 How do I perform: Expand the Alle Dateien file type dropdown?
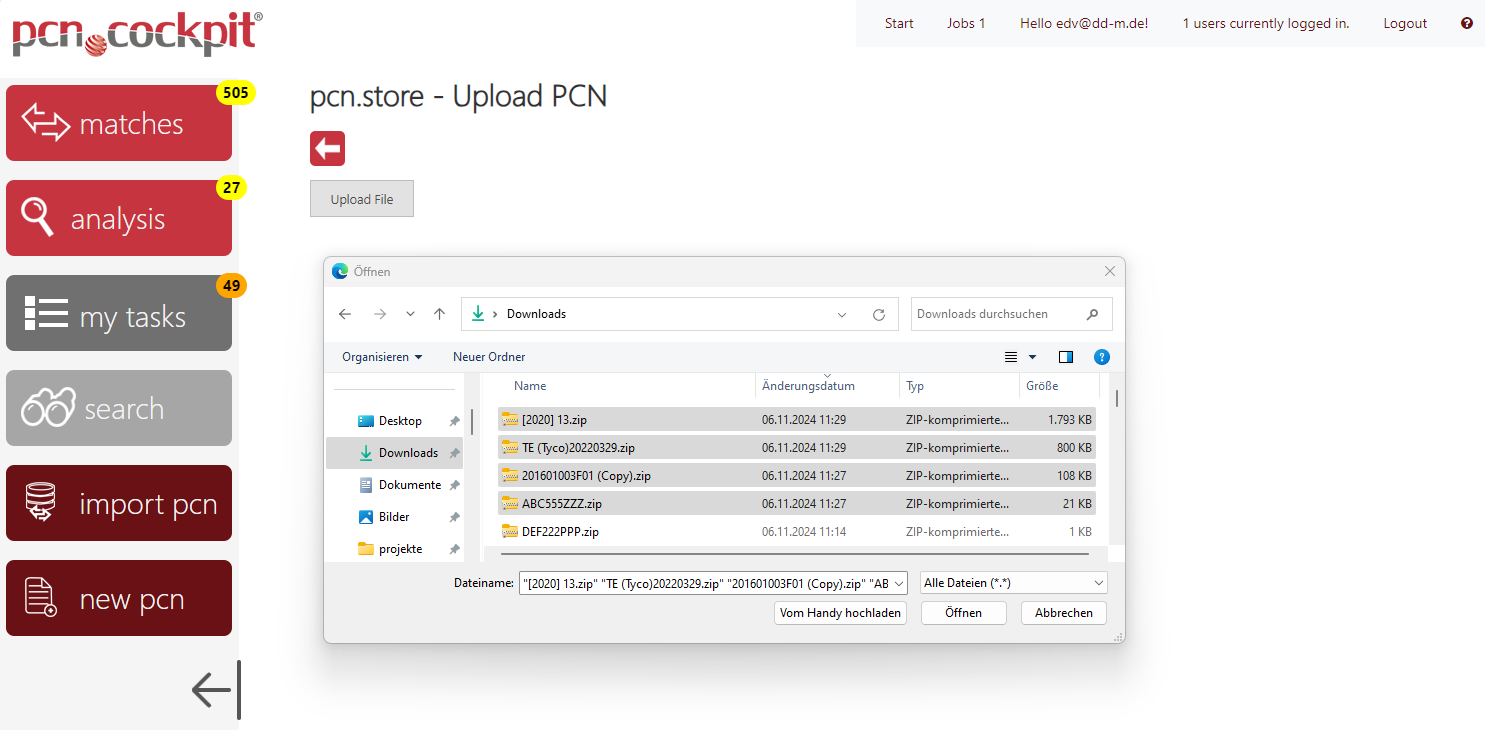[1013, 583]
